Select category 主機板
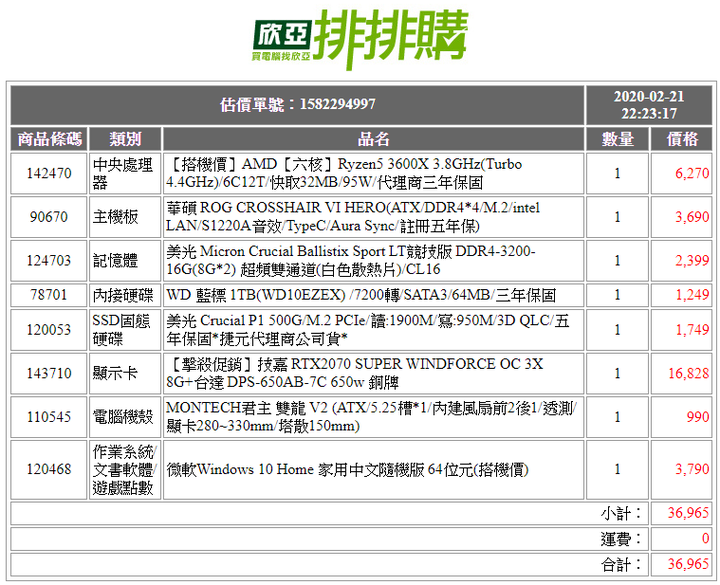This screenshot has height=585, width=720. point(115,217)
